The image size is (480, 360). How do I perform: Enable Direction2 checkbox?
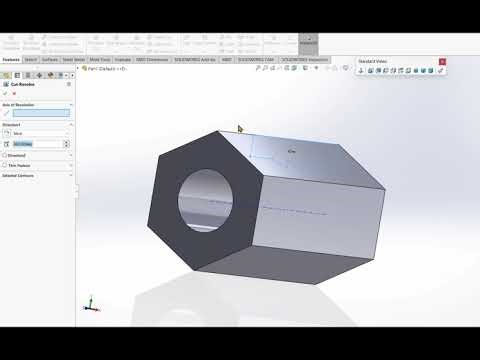[x=4, y=155]
